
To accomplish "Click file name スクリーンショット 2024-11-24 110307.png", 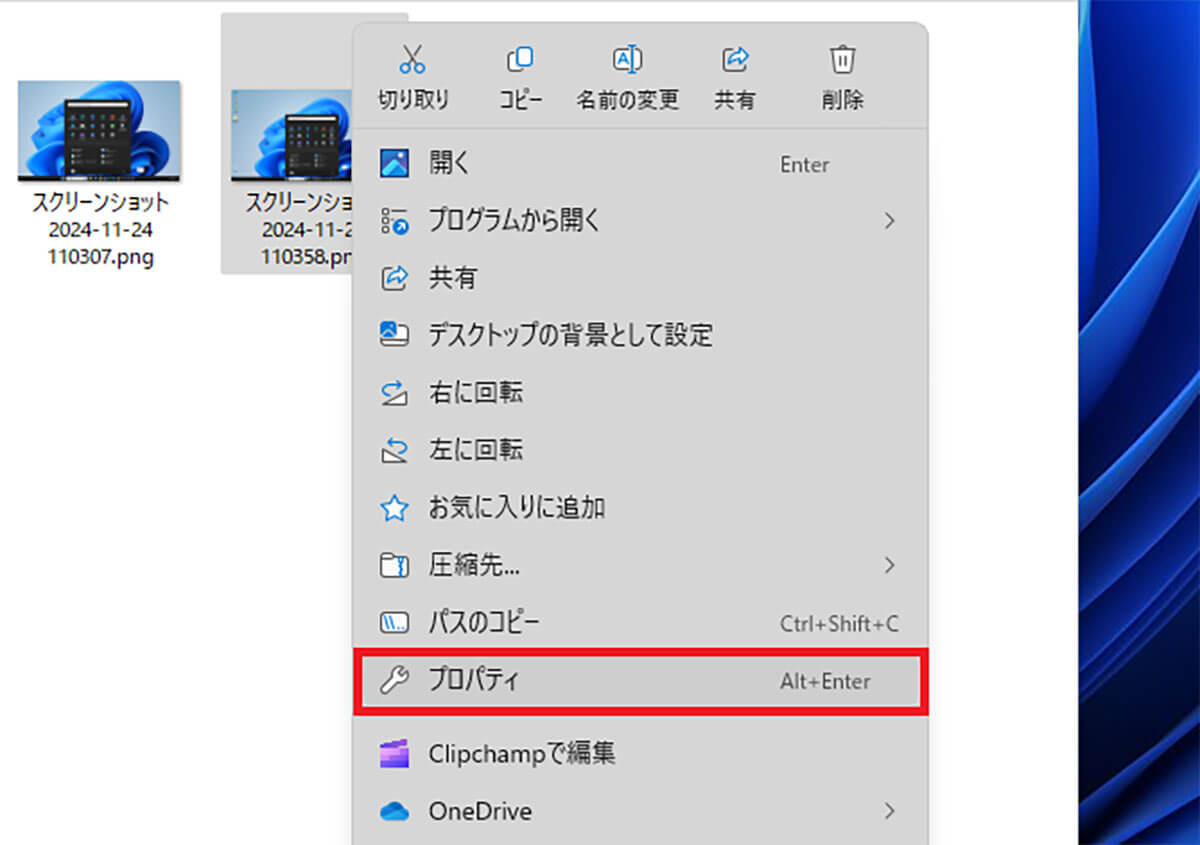I will tap(100, 231).
